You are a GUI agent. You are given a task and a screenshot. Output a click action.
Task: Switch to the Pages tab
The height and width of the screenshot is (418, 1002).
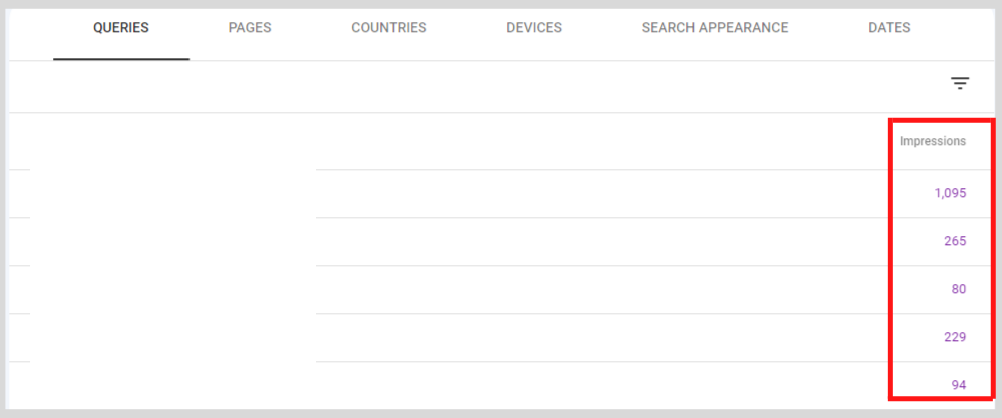tap(250, 28)
